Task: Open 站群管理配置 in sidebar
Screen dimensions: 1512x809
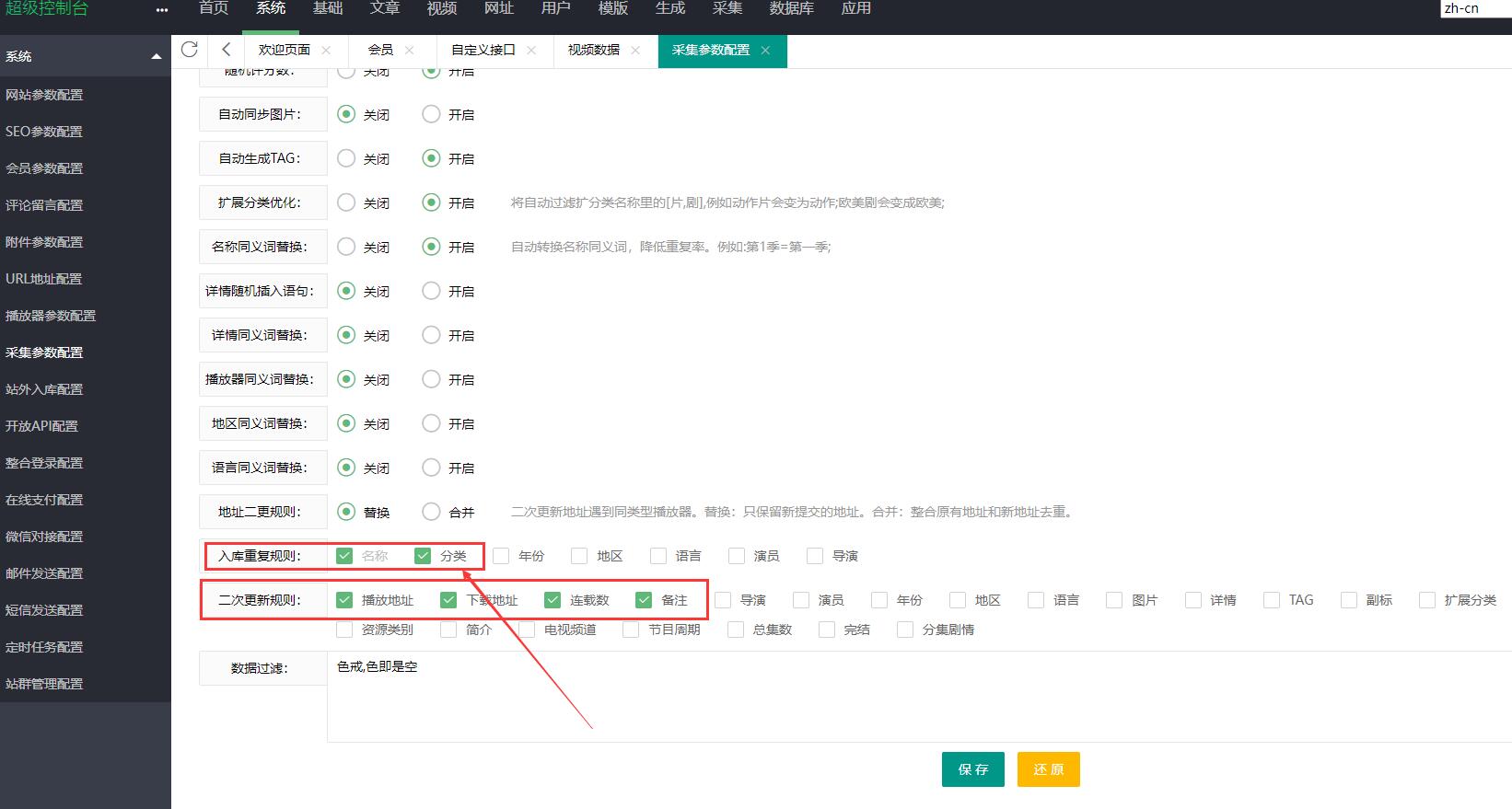Action: click(44, 684)
